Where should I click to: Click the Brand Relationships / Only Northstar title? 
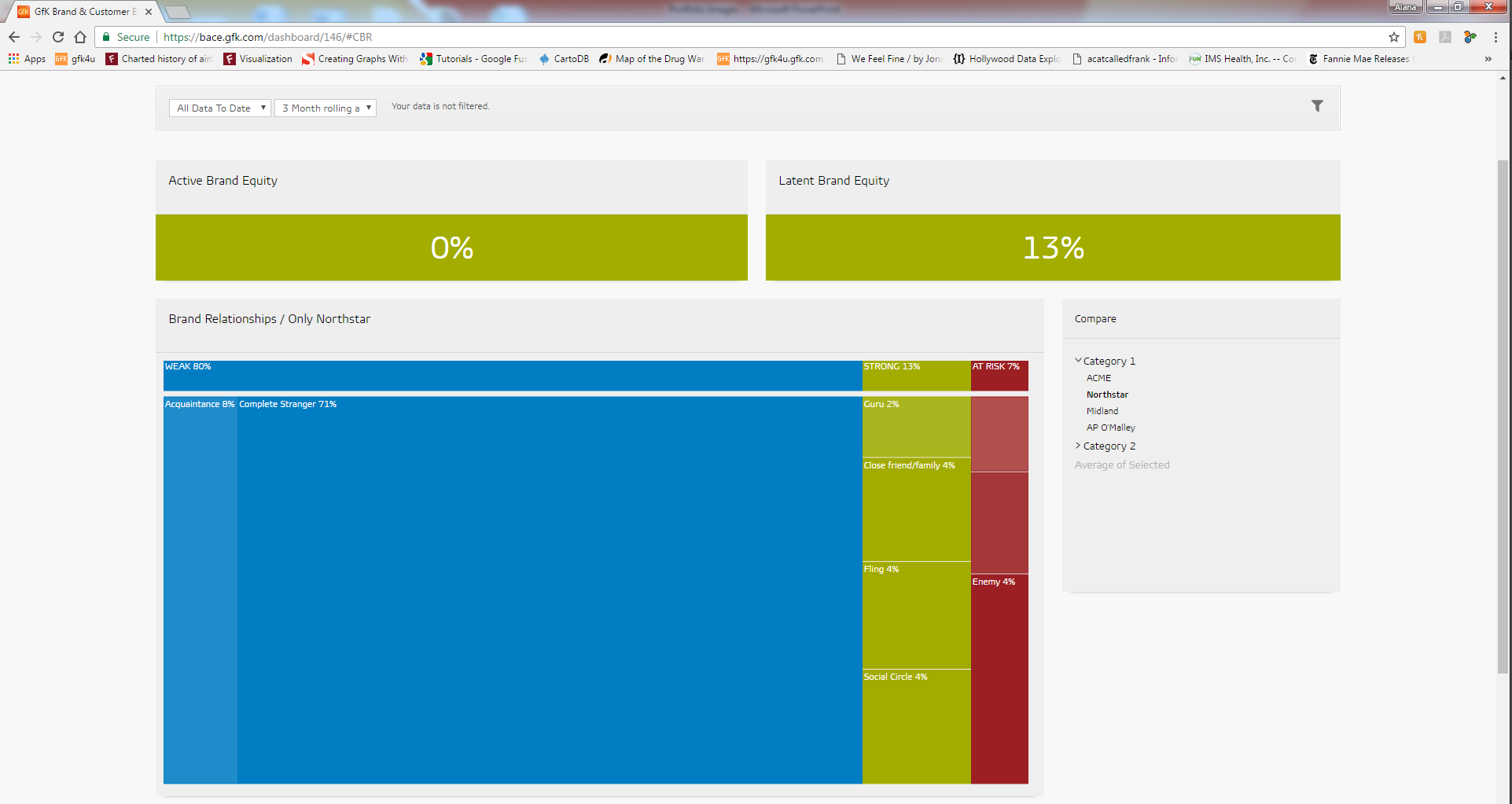(269, 319)
